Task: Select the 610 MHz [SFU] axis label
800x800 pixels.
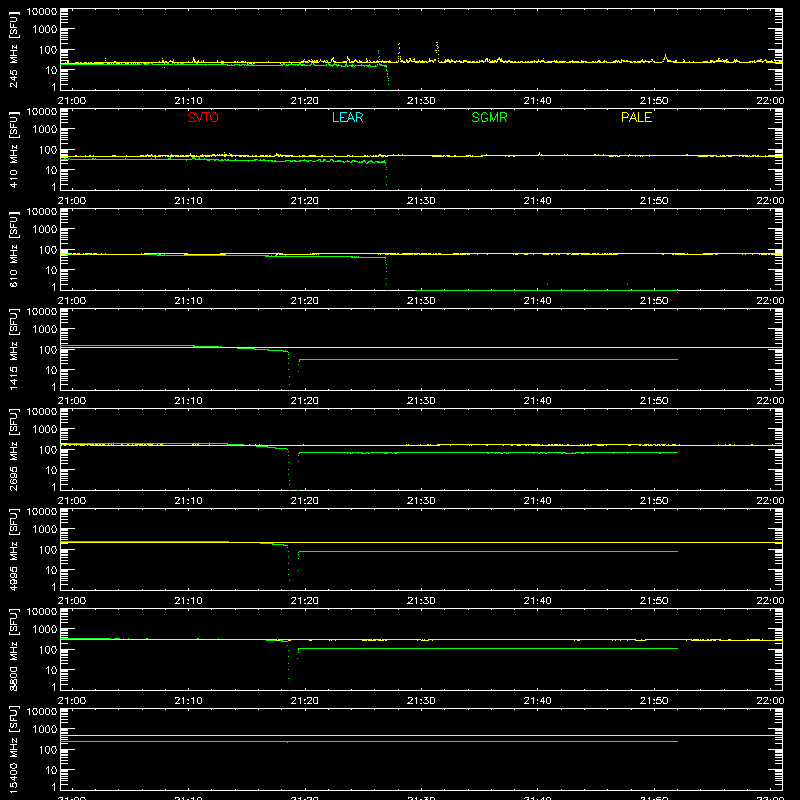Action: pyautogui.click(x=13, y=249)
